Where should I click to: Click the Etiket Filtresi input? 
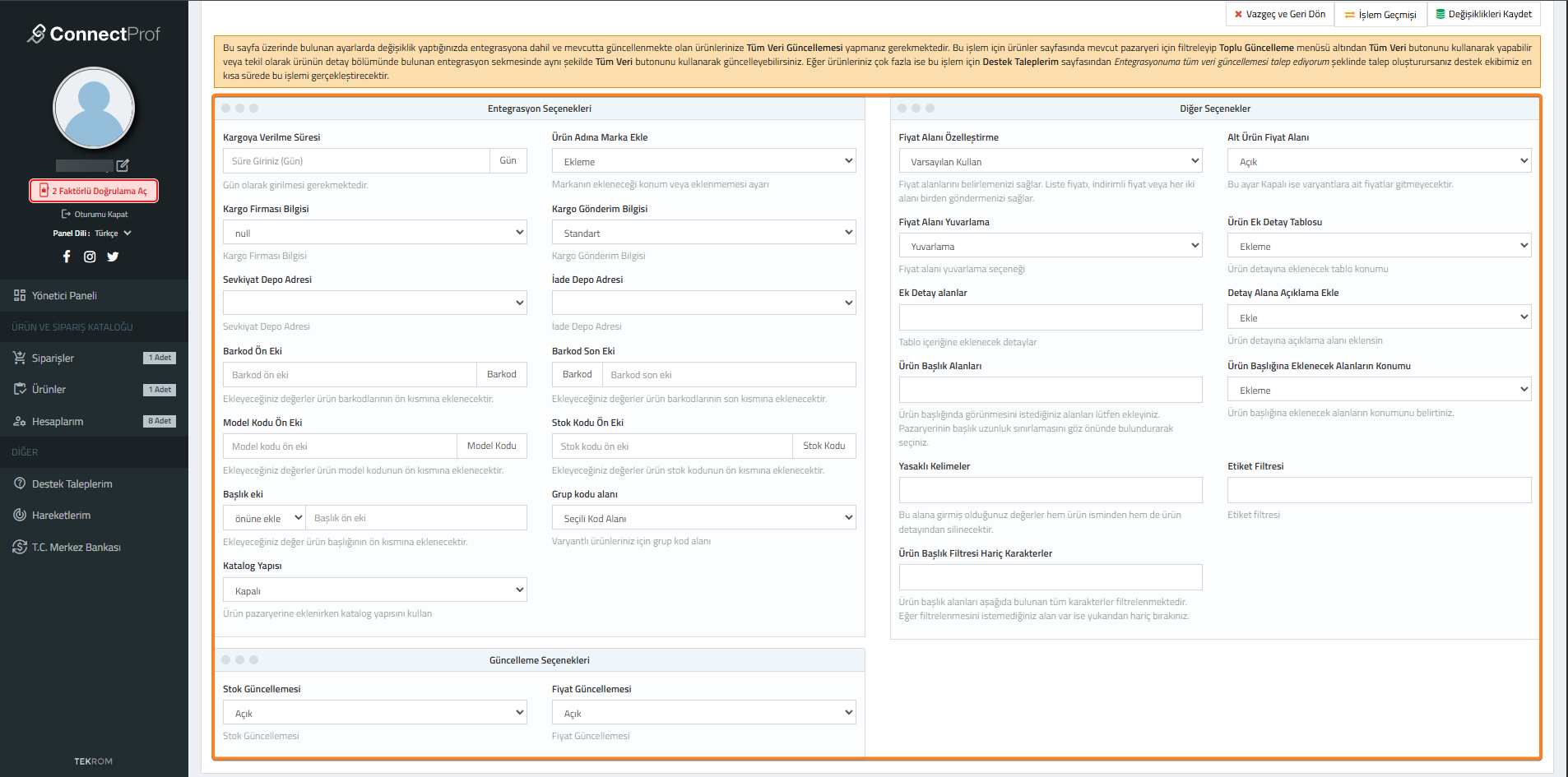click(1380, 490)
